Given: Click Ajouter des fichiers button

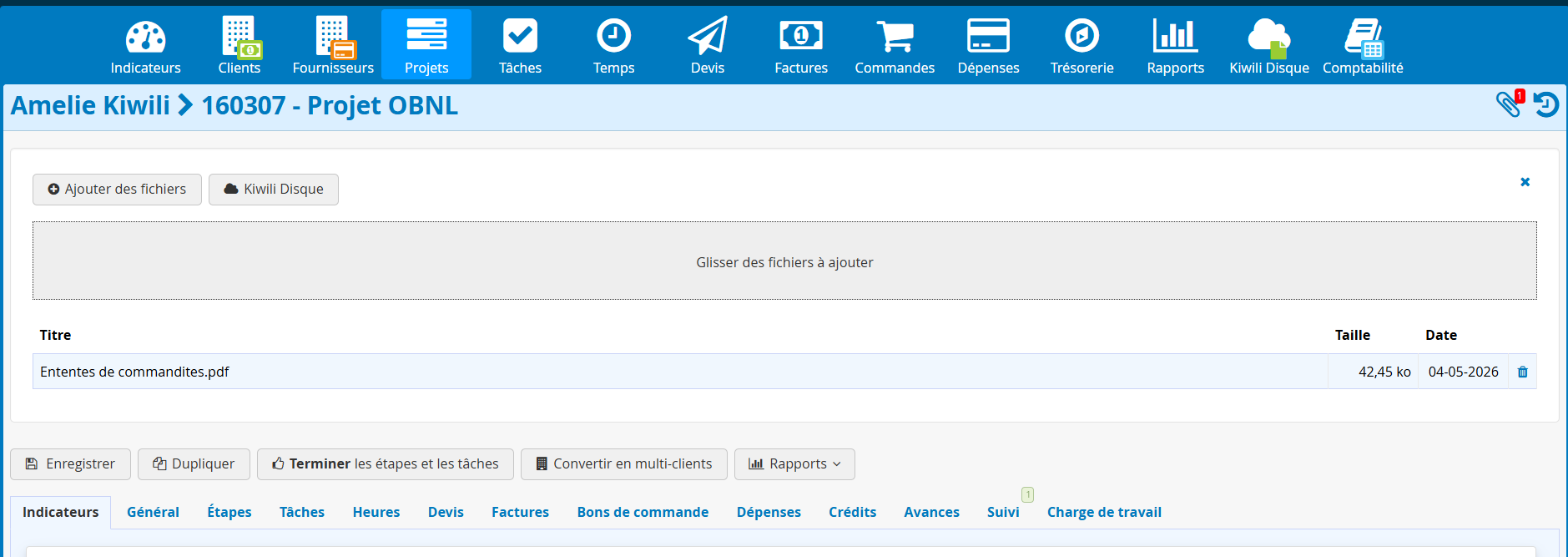Looking at the screenshot, I should pyautogui.click(x=117, y=190).
